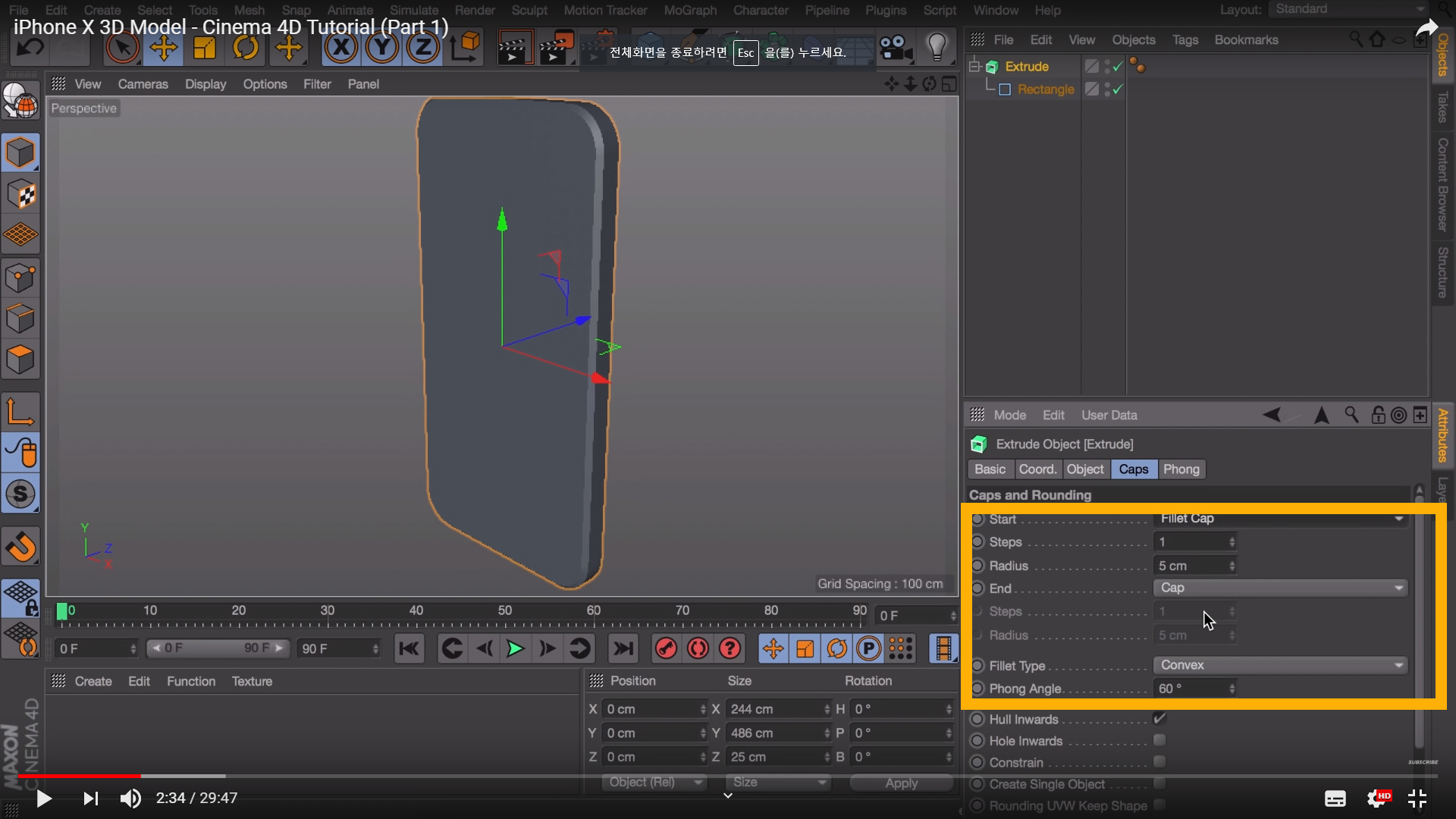Open the Fillet Type dropdown
1456x819 pixels.
[x=1281, y=665]
